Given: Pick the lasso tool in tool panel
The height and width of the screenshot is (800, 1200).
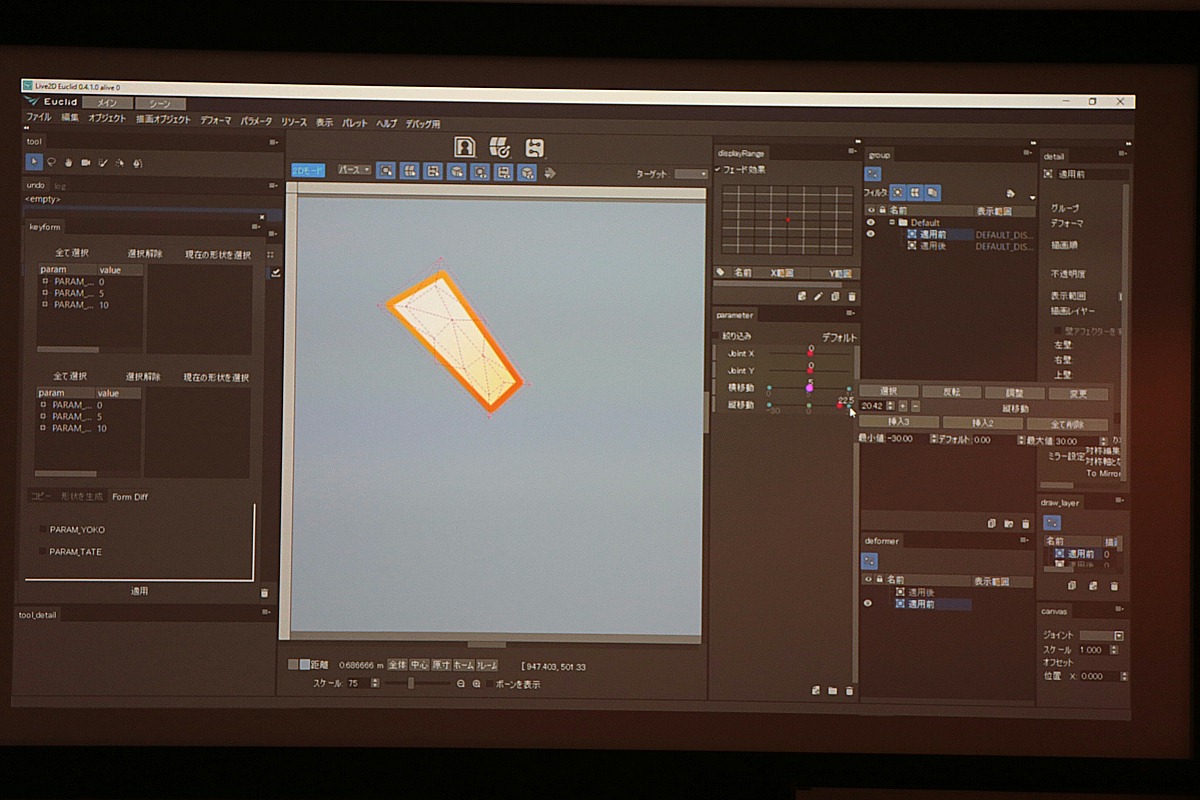Looking at the screenshot, I should pos(50,162).
